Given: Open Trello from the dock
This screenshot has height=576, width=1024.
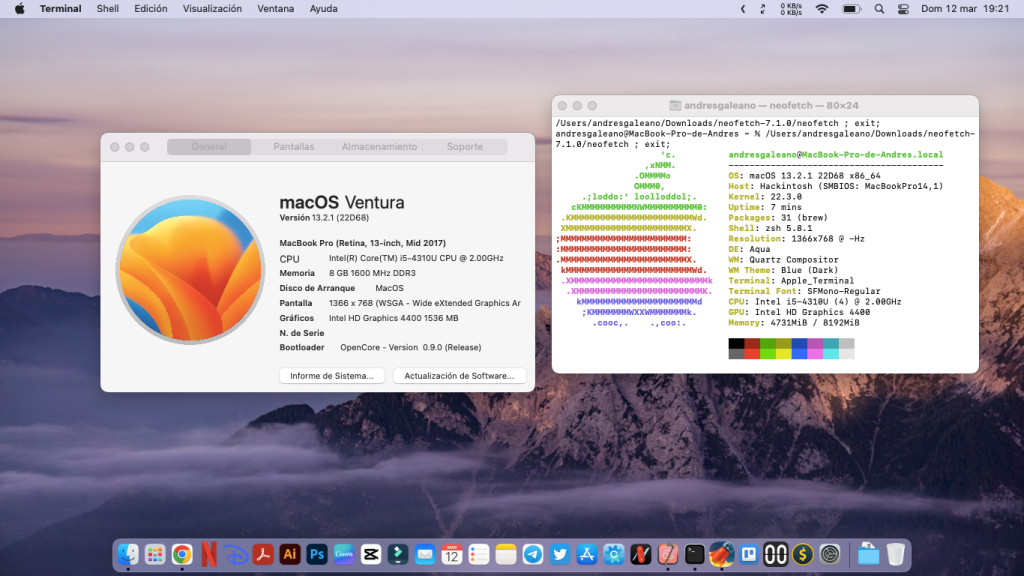Looking at the screenshot, I should 749,554.
